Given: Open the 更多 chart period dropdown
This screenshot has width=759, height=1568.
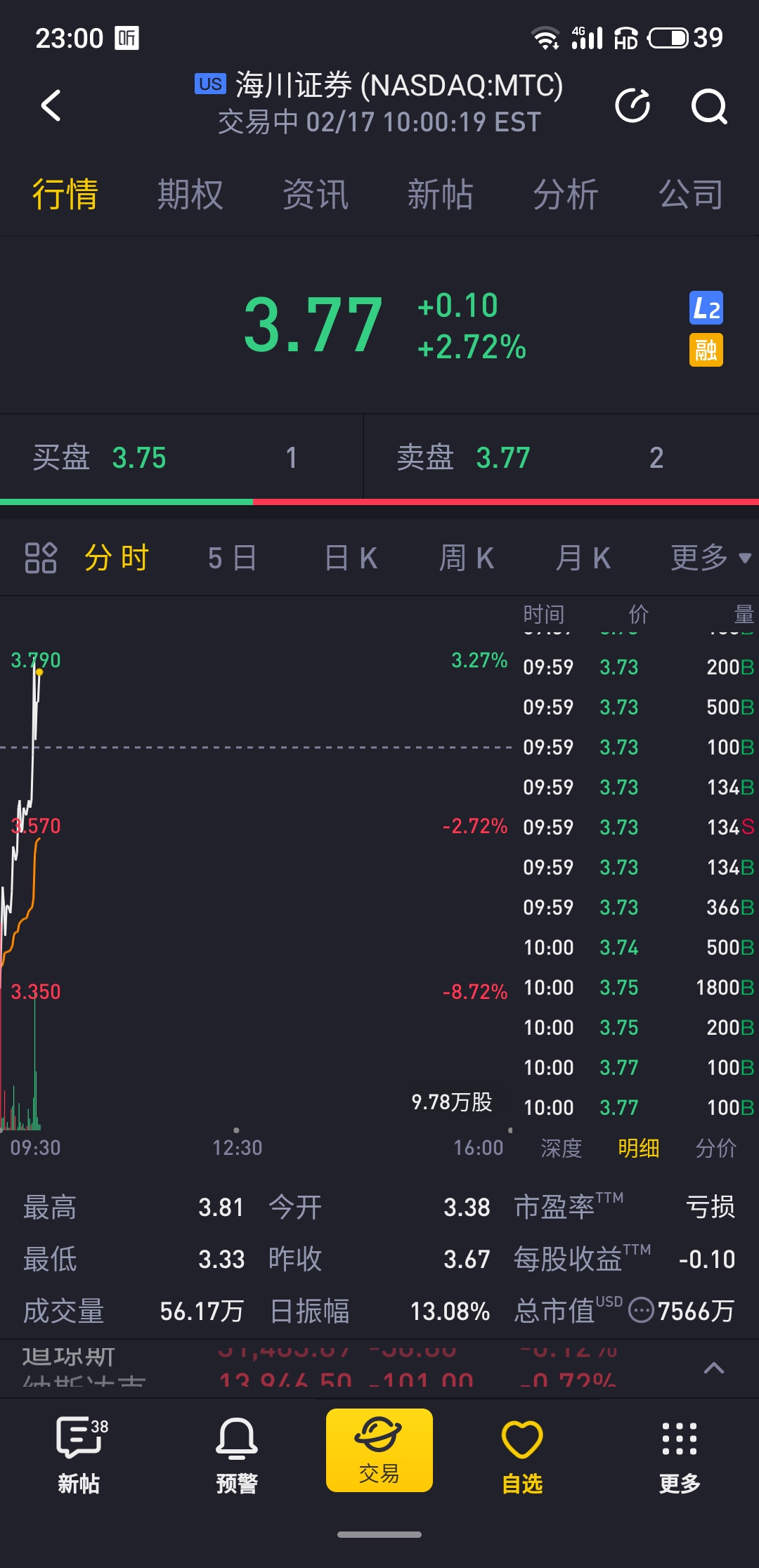Looking at the screenshot, I should [x=711, y=558].
